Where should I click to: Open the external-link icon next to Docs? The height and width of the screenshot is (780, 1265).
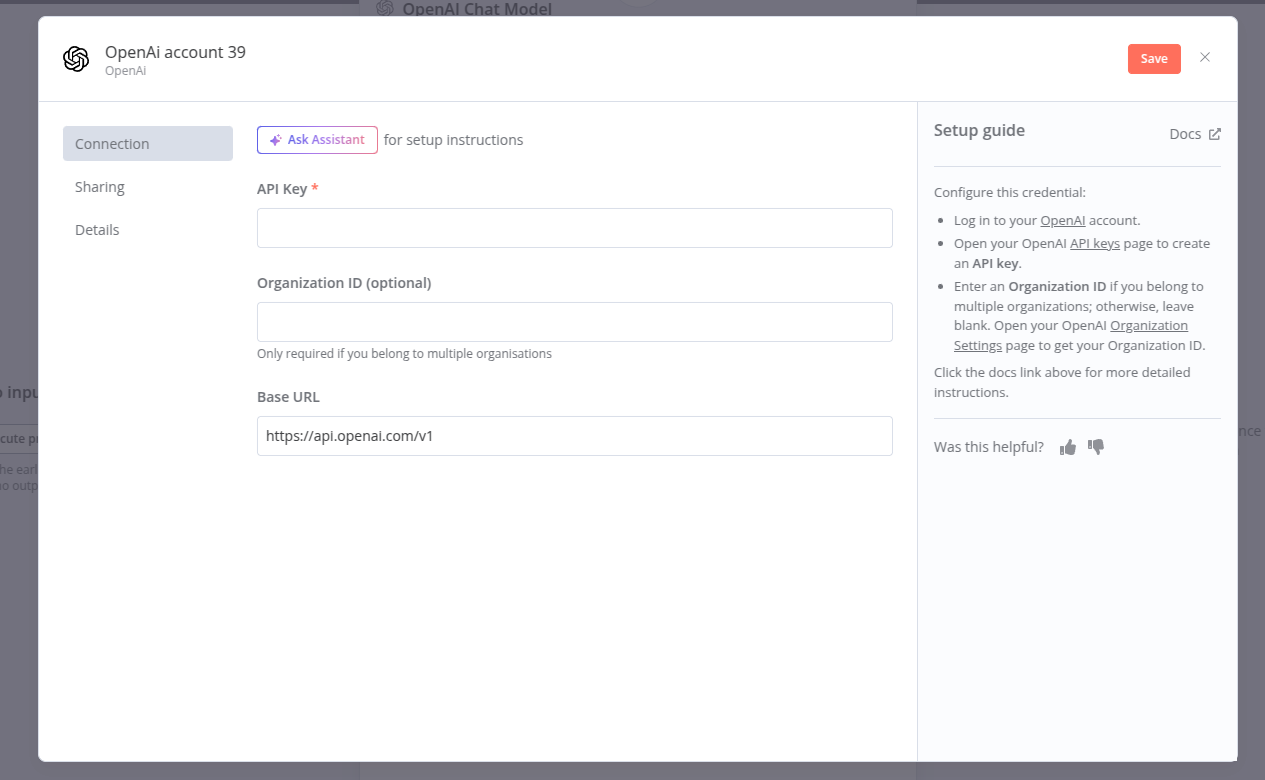tap(1216, 132)
